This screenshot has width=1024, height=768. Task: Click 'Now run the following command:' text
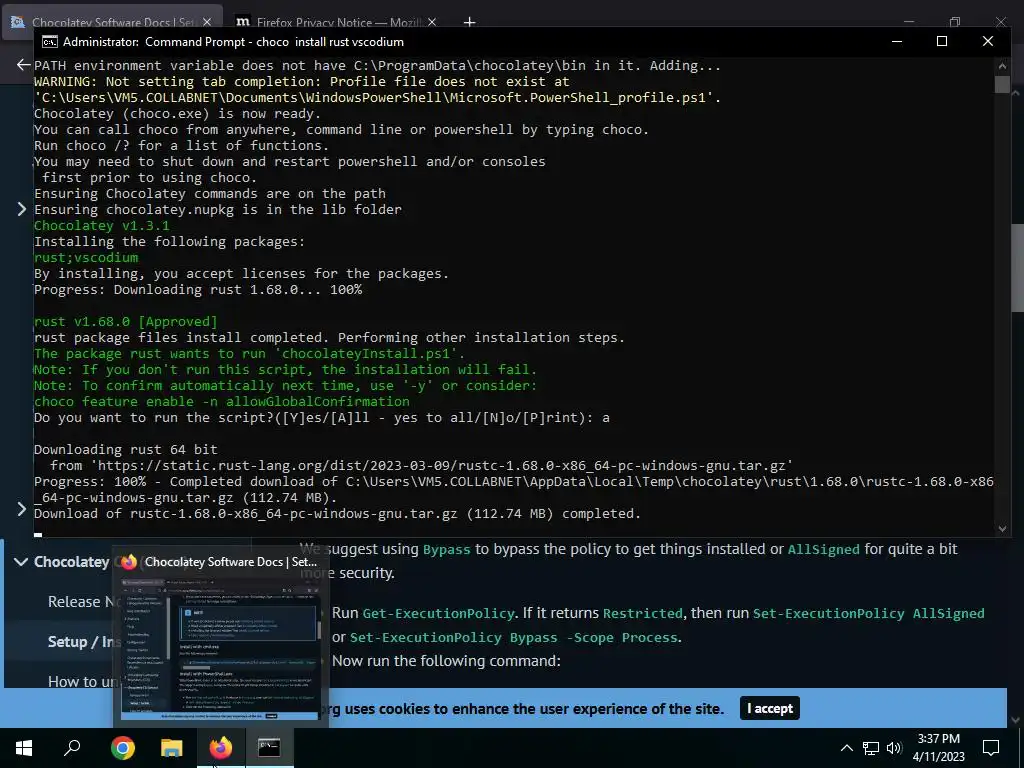pos(446,661)
